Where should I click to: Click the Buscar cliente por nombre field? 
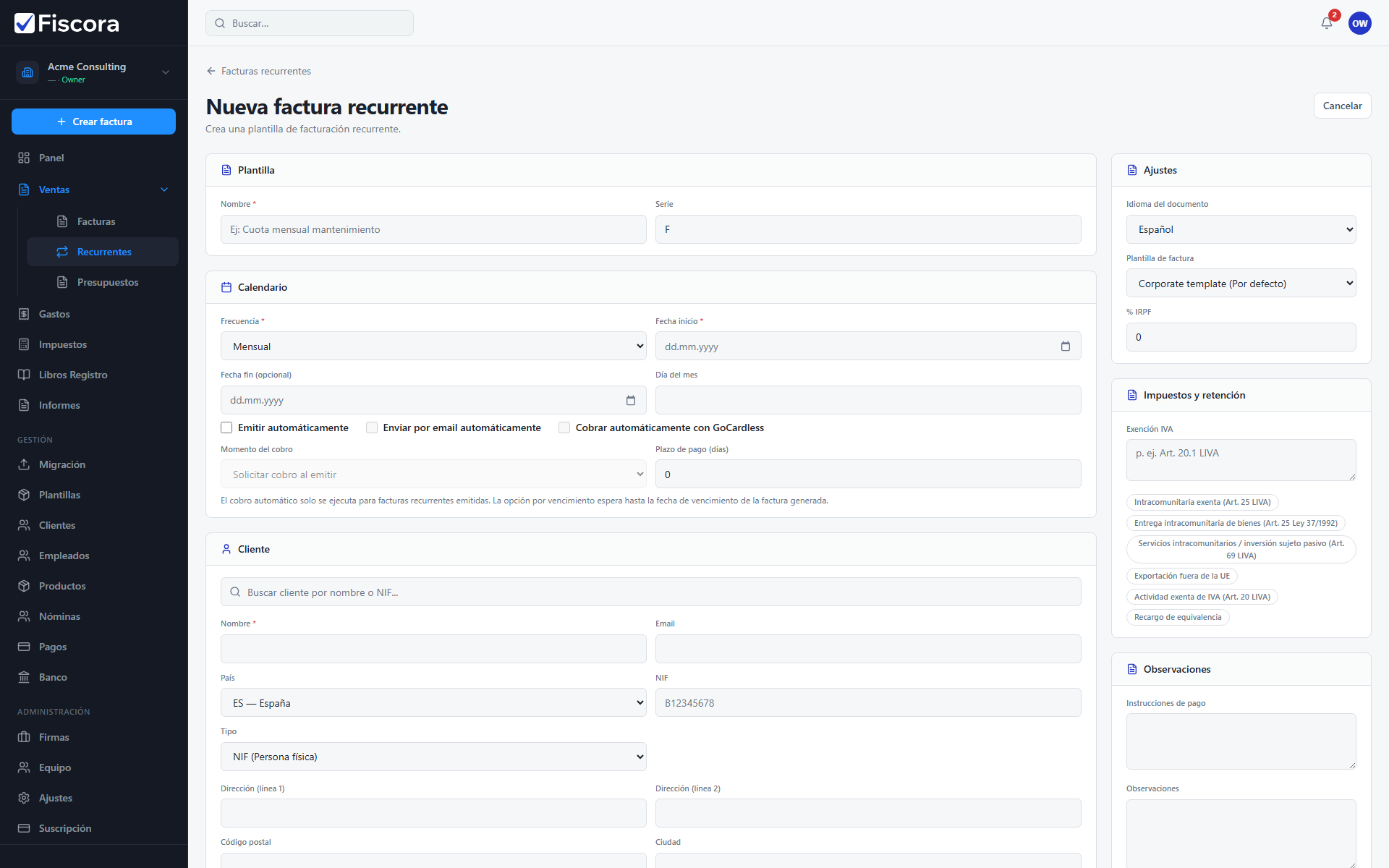(x=651, y=592)
